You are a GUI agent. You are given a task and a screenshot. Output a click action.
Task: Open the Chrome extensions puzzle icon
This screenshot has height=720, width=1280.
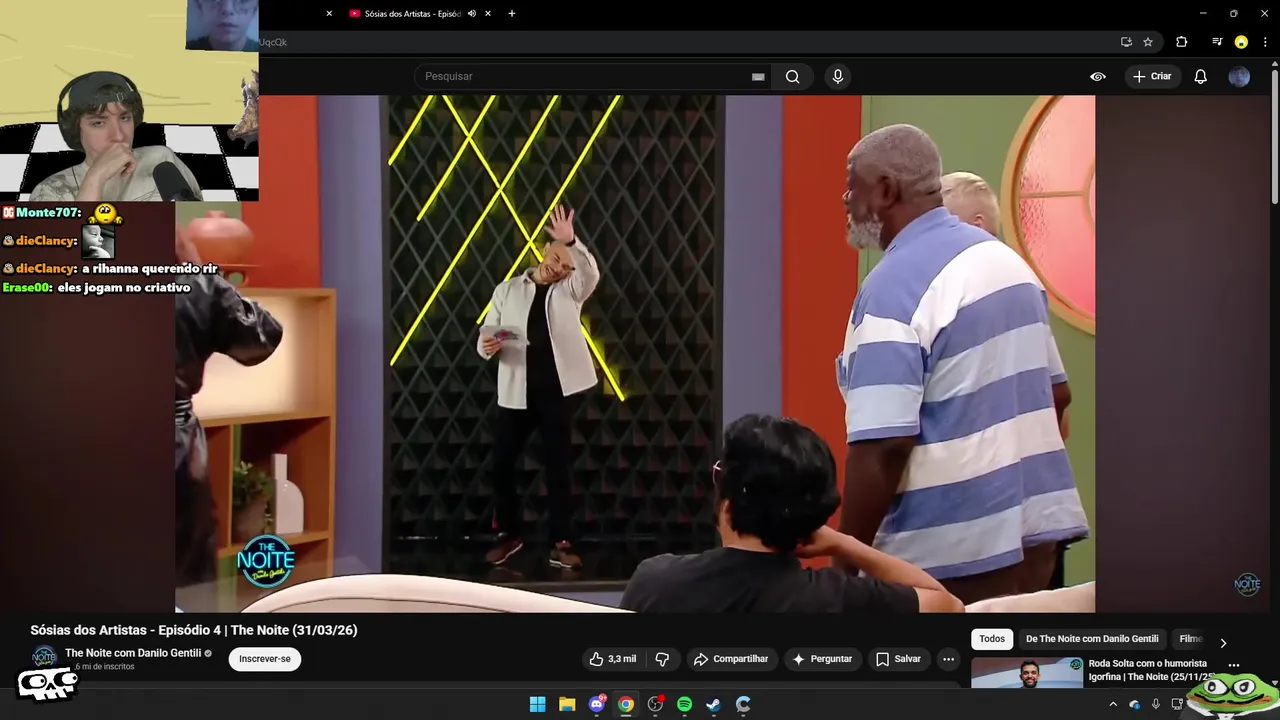1182,42
